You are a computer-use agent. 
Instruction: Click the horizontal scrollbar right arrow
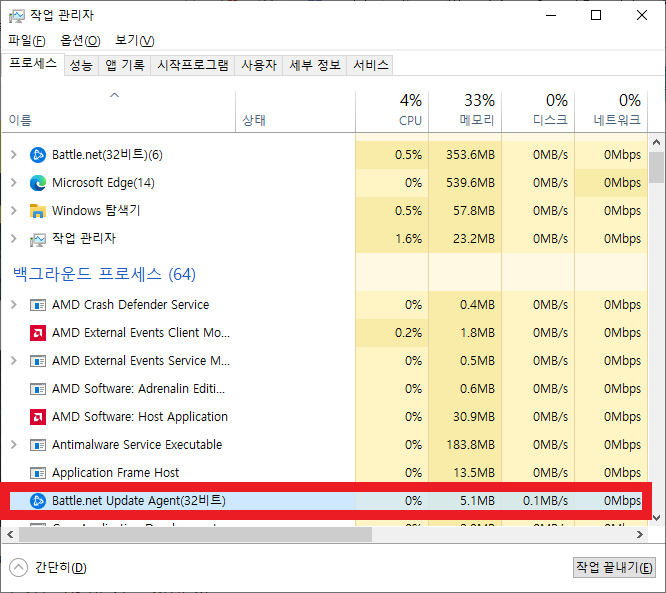640,534
